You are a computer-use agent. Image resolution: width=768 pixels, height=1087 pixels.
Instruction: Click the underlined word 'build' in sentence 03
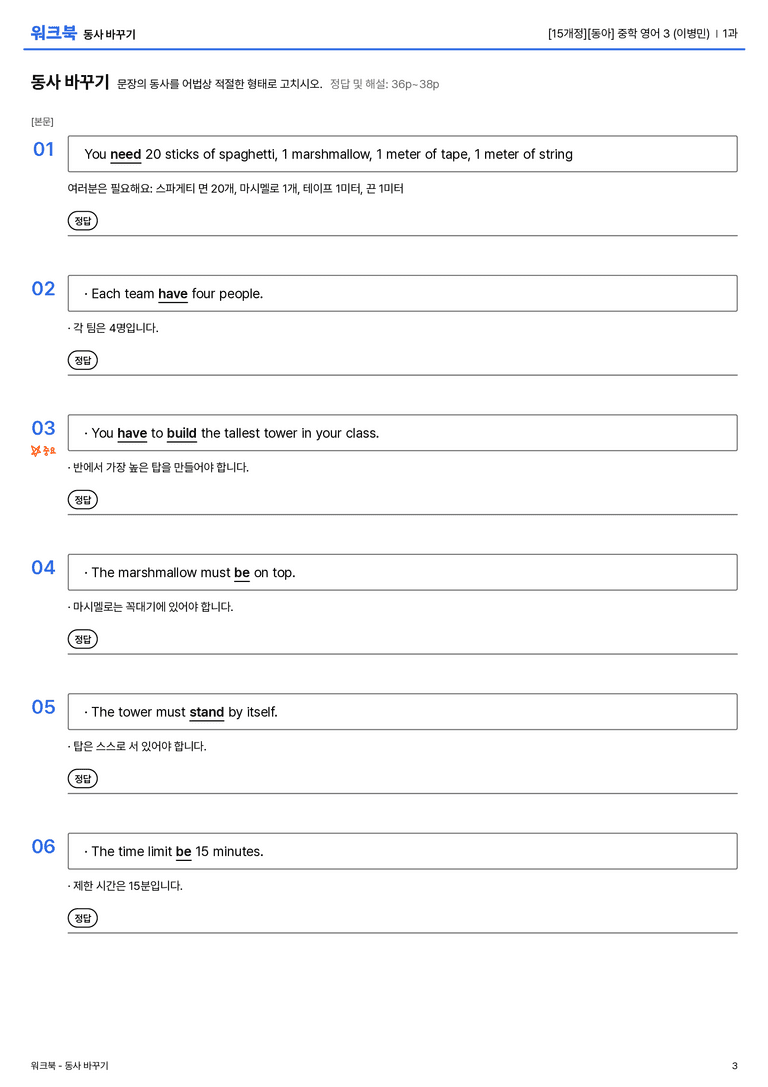click(182, 433)
